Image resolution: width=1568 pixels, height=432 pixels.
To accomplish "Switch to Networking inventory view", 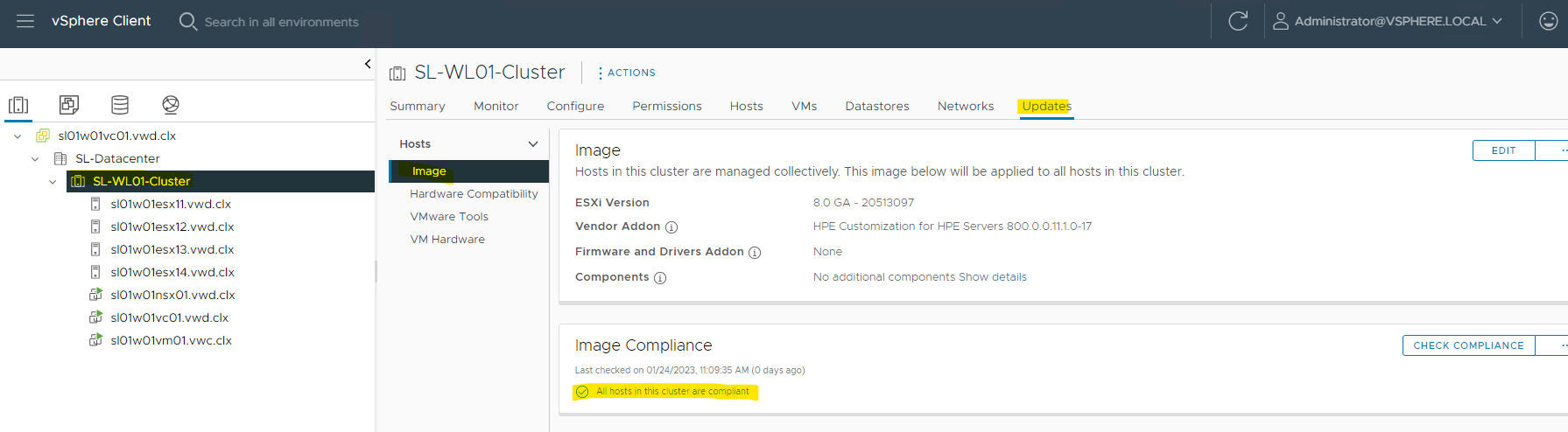I will [x=171, y=105].
